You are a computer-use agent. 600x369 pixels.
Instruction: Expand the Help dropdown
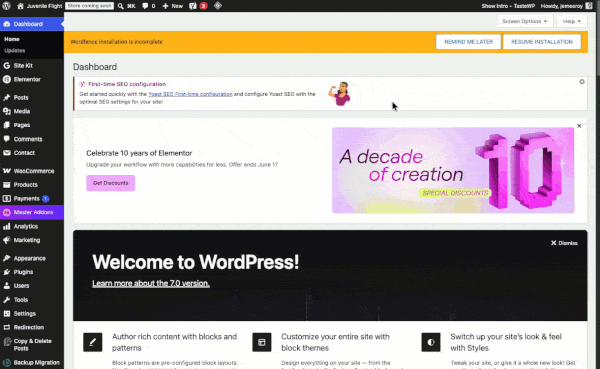tap(572, 21)
